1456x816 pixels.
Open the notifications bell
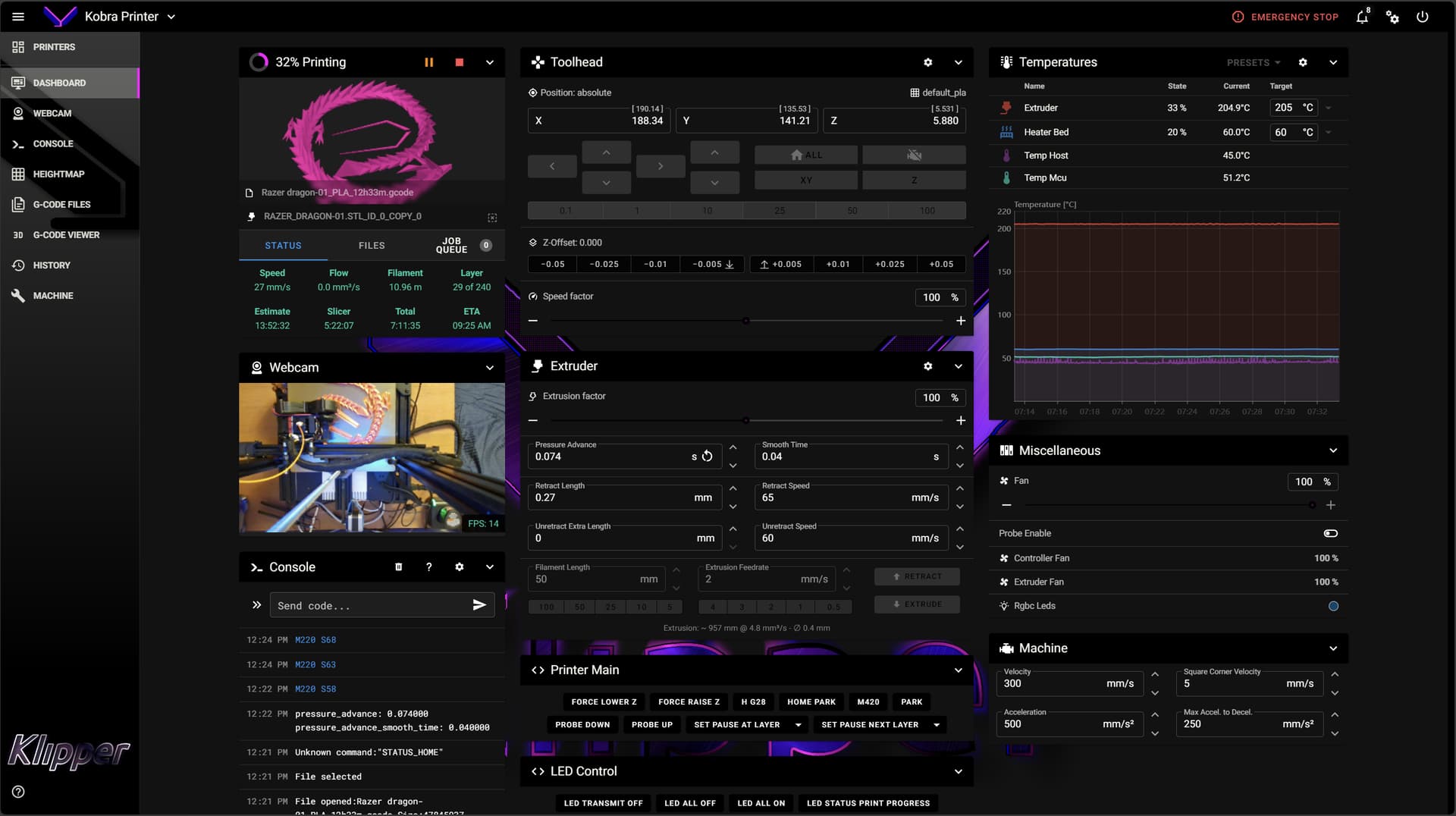click(1363, 17)
